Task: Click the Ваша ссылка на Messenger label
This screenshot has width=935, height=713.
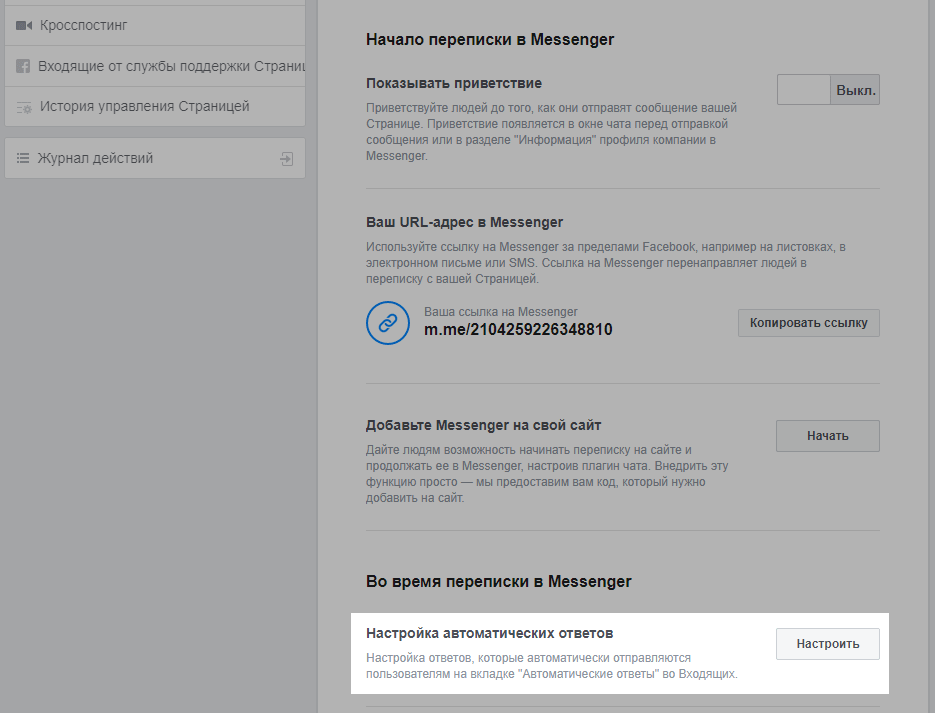Action: coord(500,312)
